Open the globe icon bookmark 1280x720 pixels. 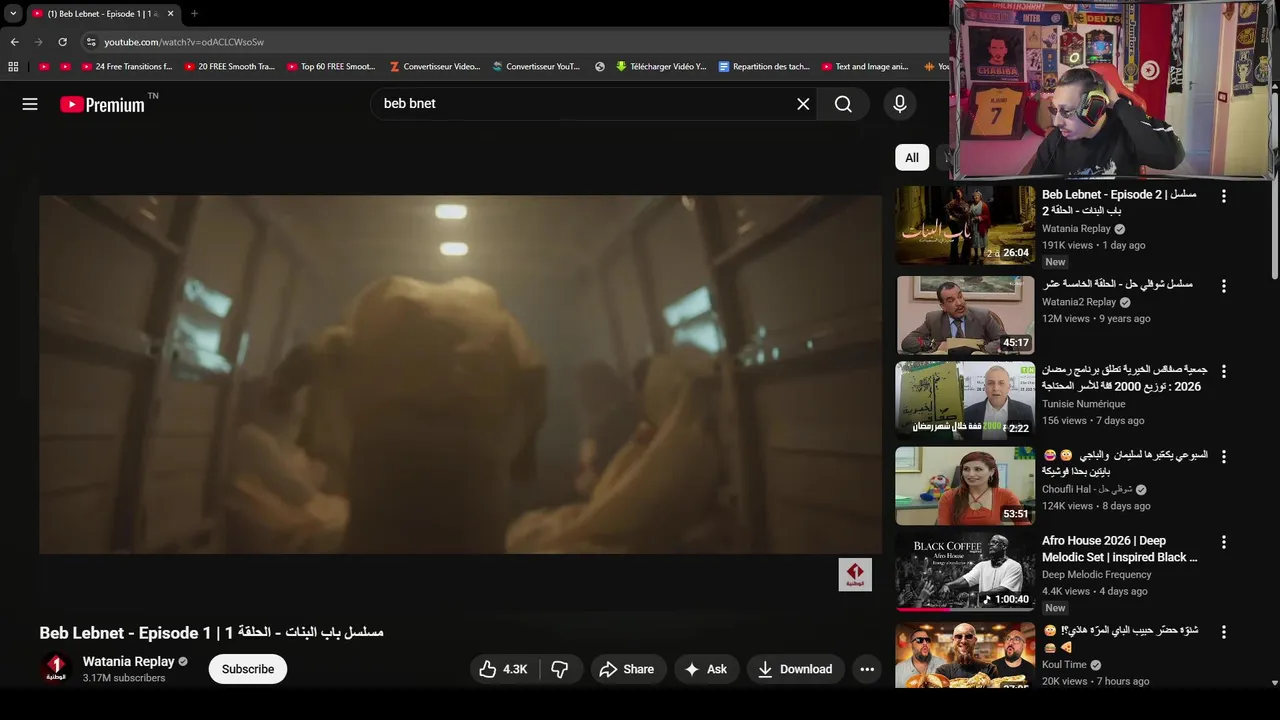(600, 67)
